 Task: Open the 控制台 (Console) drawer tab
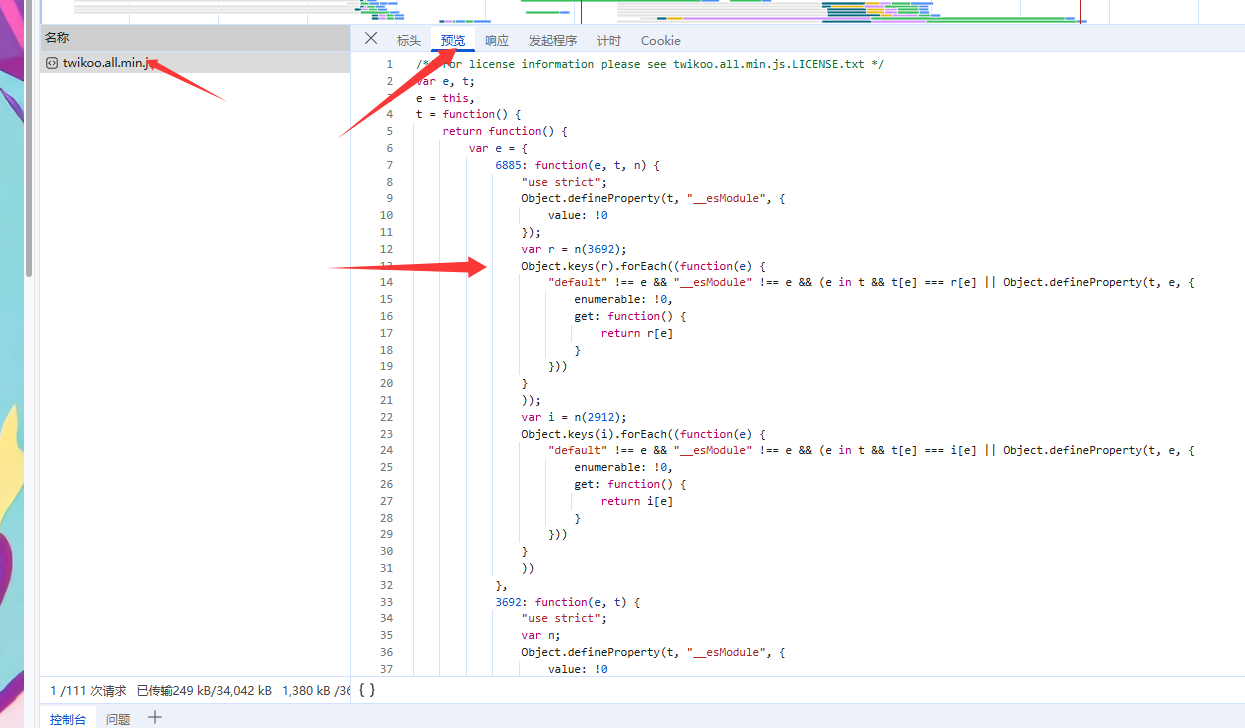(68, 718)
